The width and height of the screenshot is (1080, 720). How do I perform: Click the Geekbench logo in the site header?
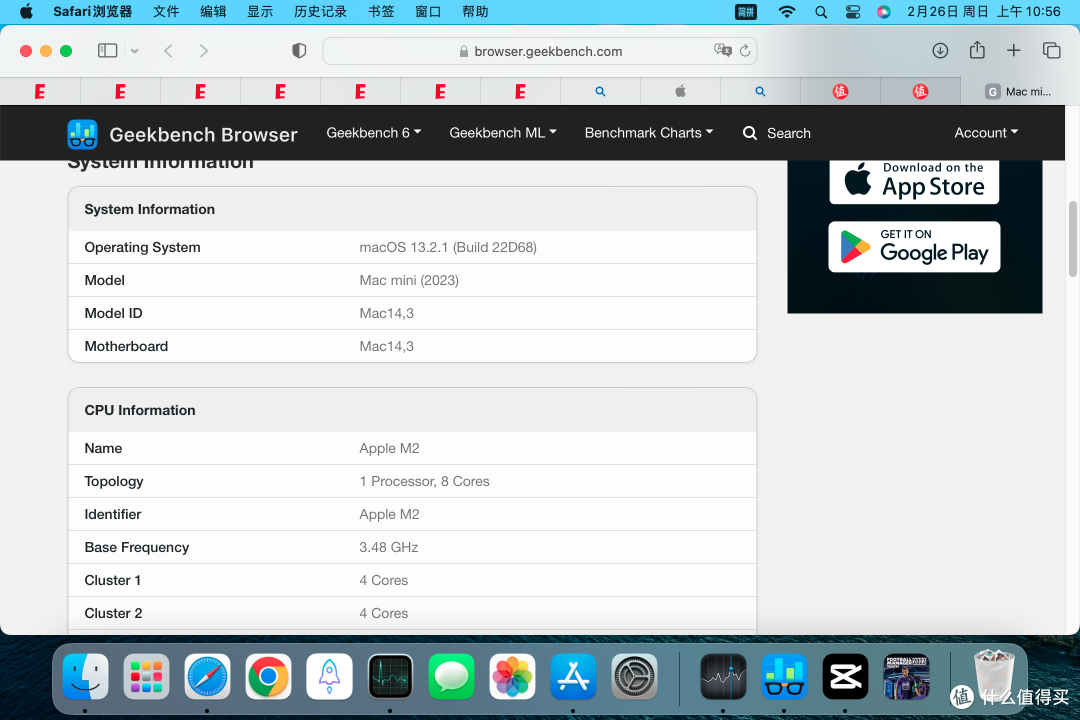click(x=83, y=134)
